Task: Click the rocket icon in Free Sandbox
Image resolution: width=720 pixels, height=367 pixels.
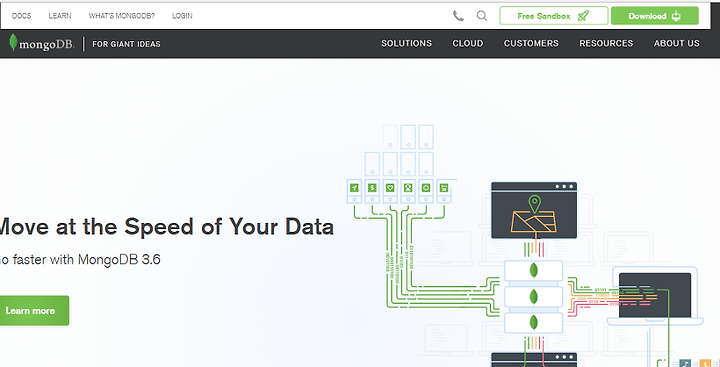Action: tap(583, 16)
